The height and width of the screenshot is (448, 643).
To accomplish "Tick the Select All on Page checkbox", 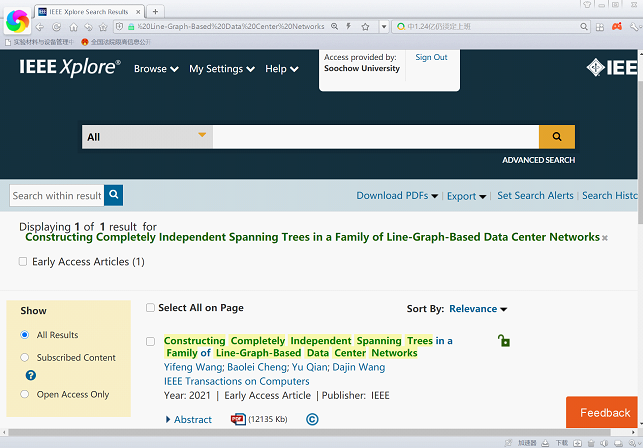I will [151, 308].
